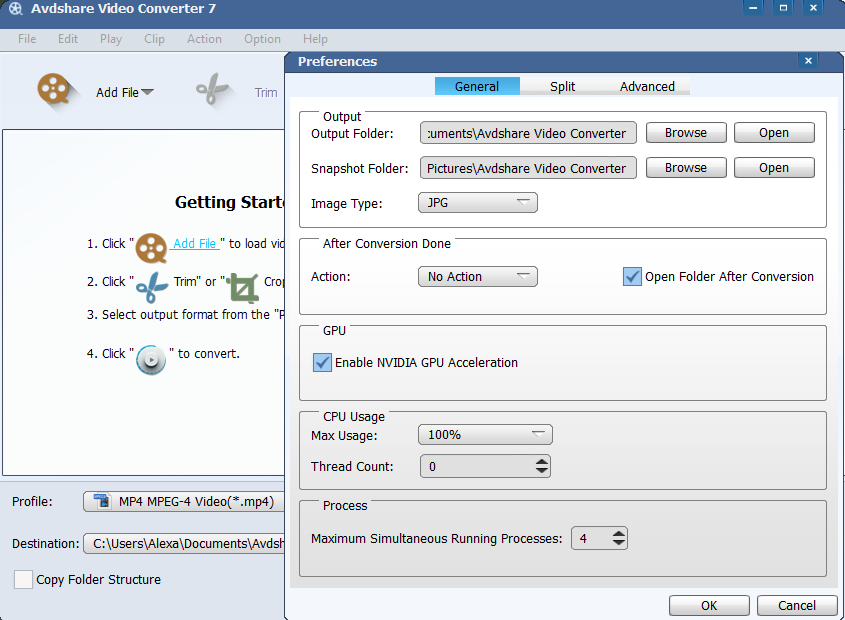Open the Output Folder

(774, 133)
